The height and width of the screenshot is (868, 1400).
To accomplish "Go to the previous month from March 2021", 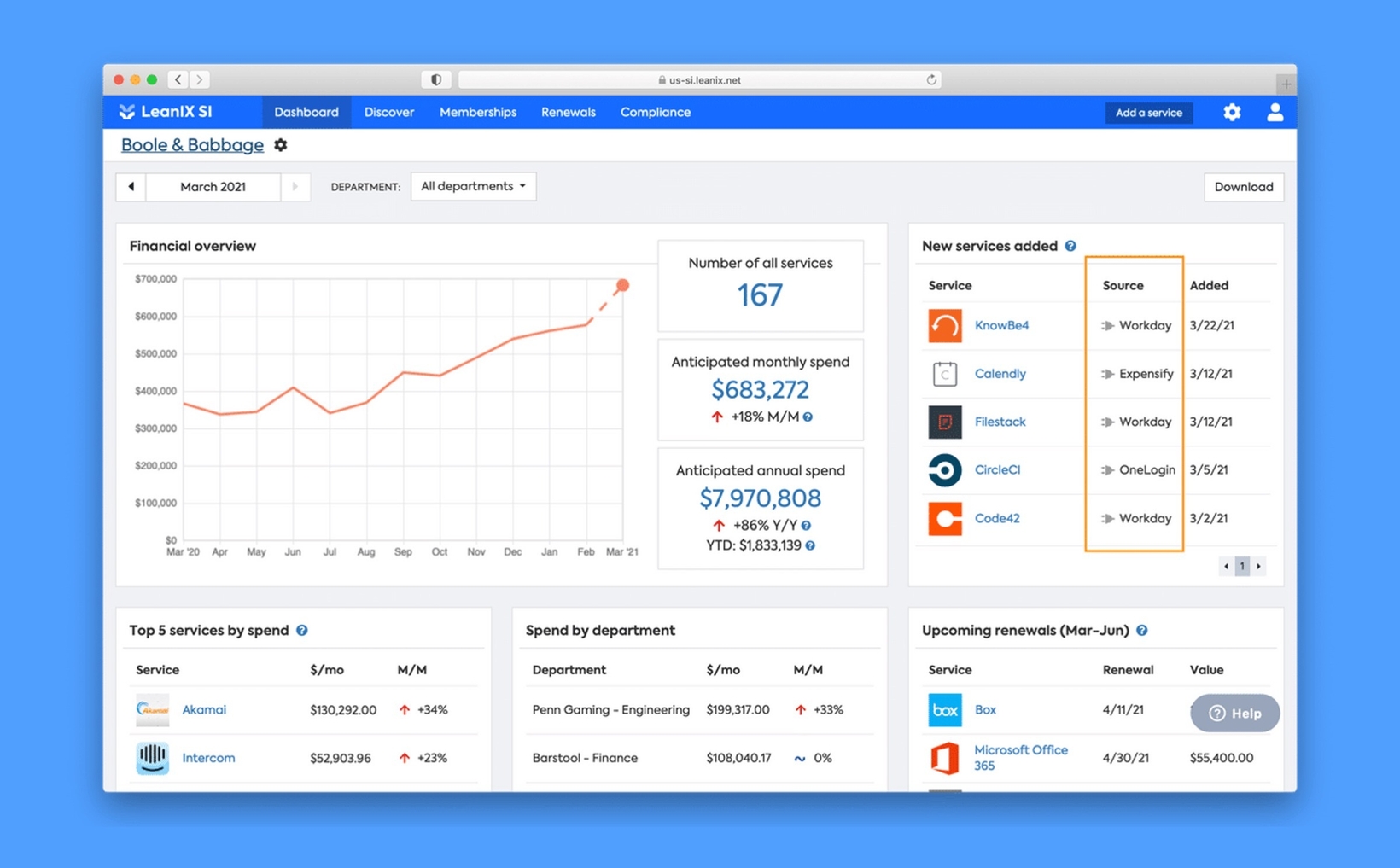I will [131, 187].
